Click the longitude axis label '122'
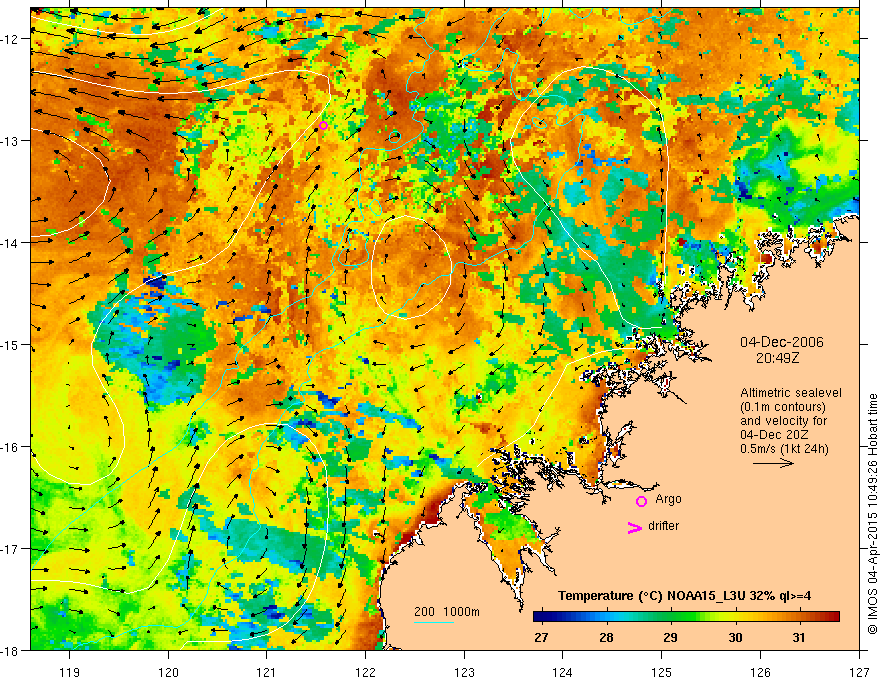880x680 pixels. click(x=365, y=672)
